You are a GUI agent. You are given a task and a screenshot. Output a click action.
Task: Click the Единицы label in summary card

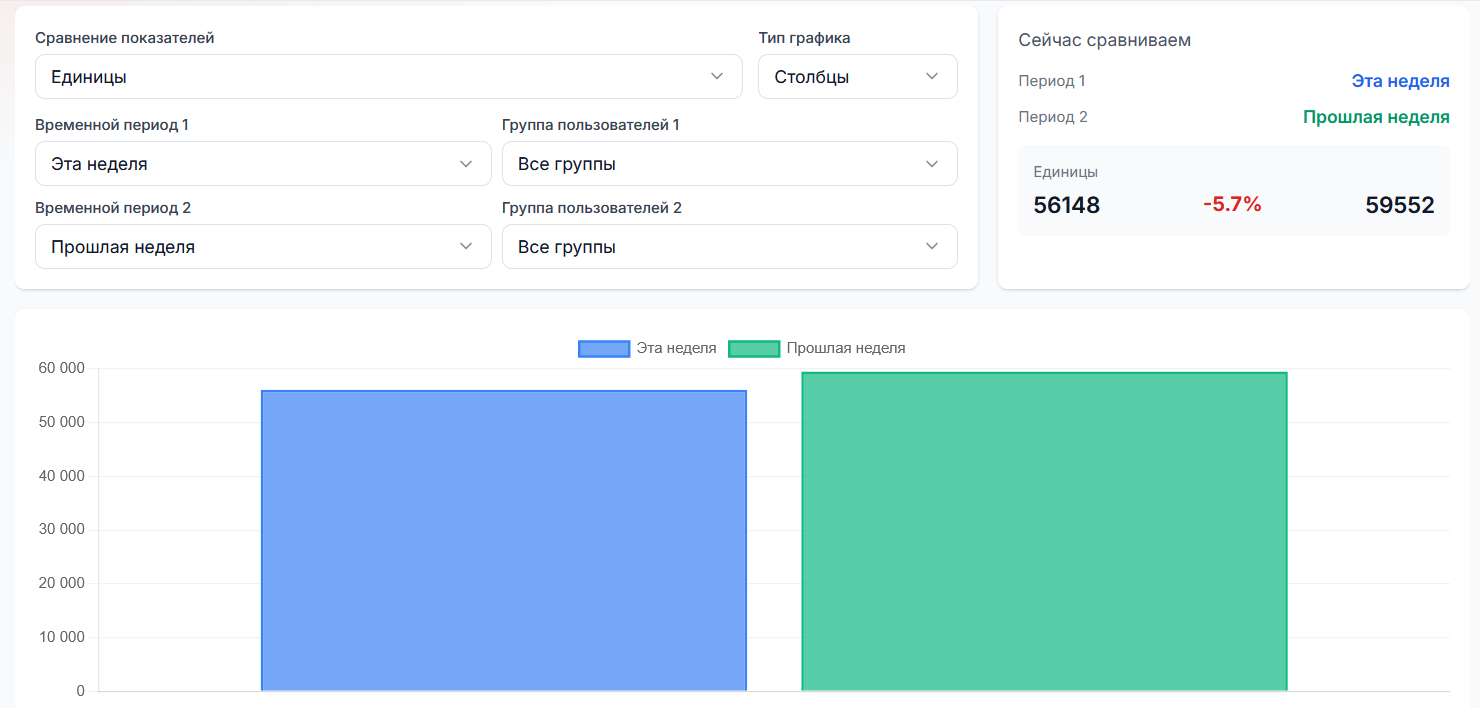(x=1066, y=172)
